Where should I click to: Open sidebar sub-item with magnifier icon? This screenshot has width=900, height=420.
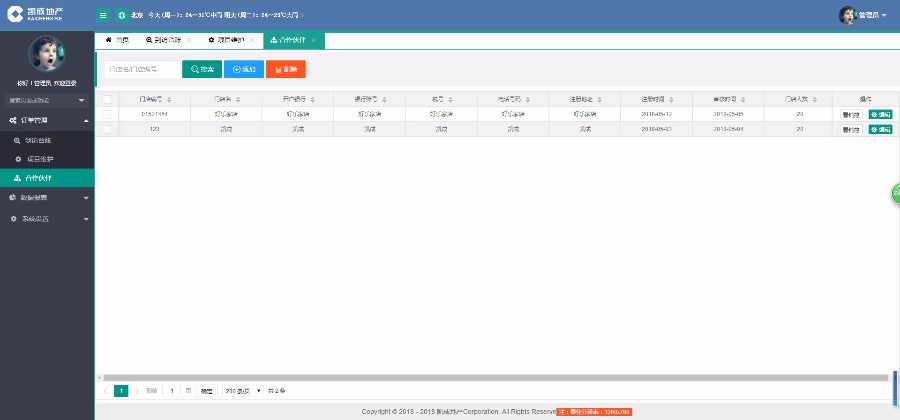(x=47, y=140)
